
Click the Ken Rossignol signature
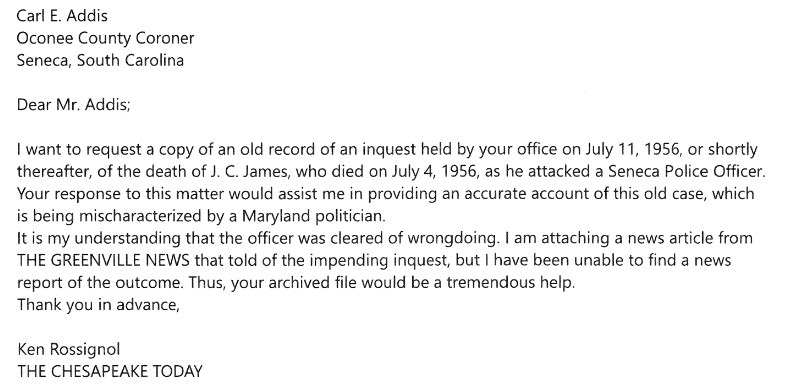(69, 349)
